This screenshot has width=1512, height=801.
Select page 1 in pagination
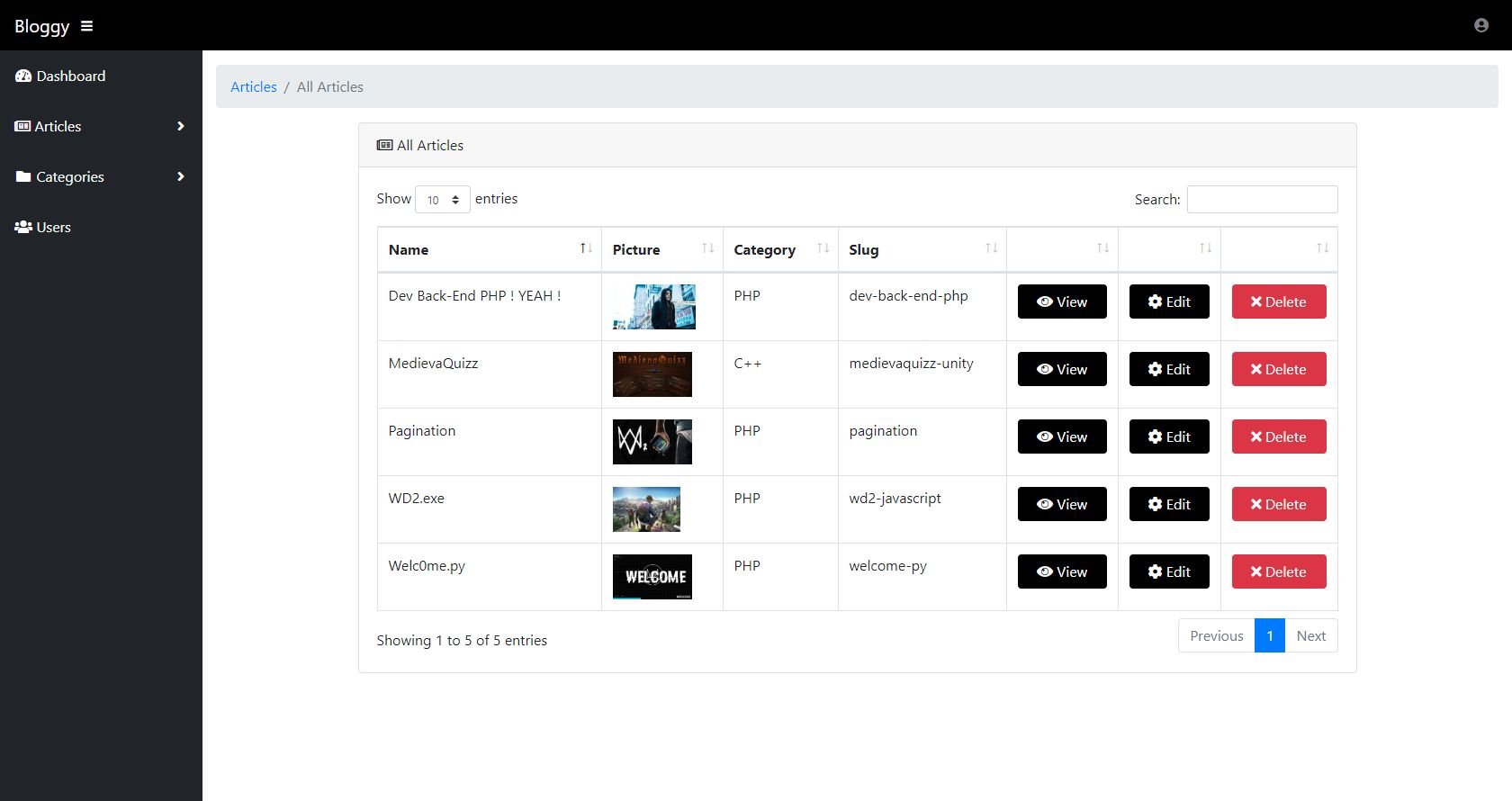pyautogui.click(x=1270, y=635)
